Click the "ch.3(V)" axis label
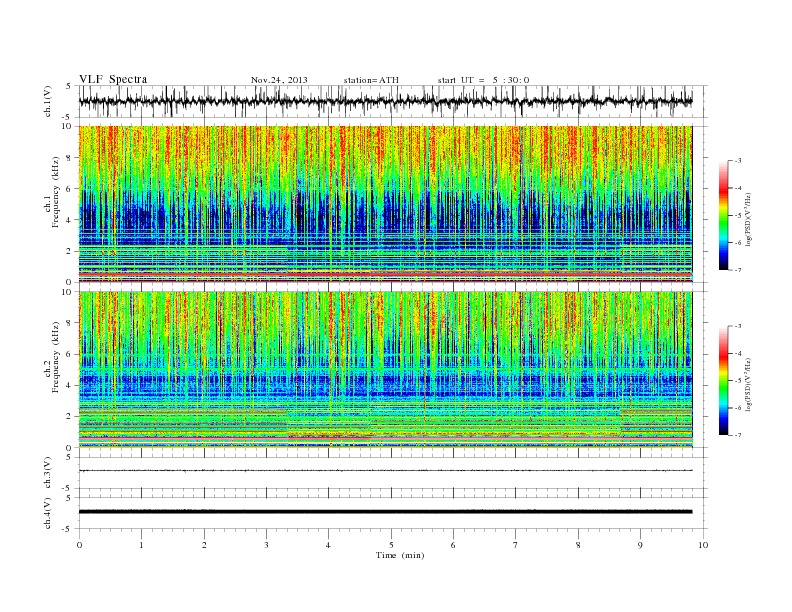792x612 pixels. point(48,473)
